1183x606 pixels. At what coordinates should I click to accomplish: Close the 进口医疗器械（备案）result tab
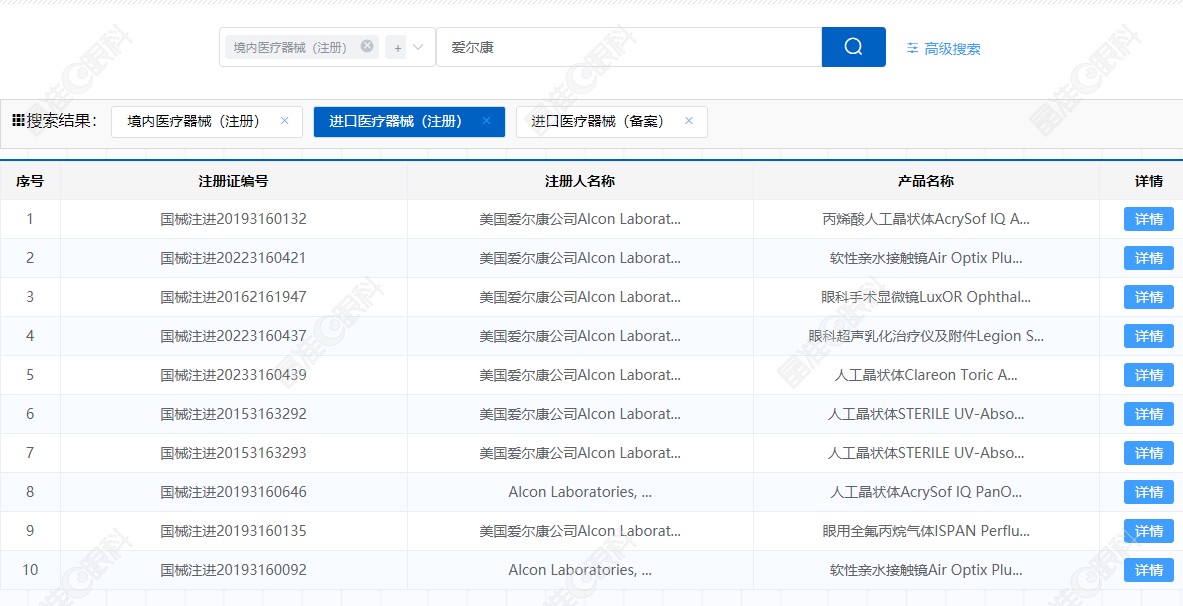[689, 121]
